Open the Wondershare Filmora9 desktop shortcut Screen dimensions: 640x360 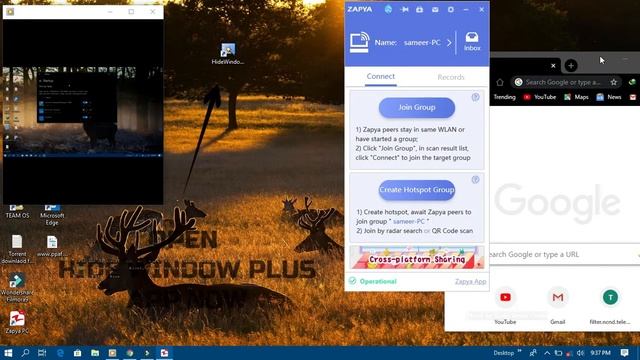click(17, 288)
